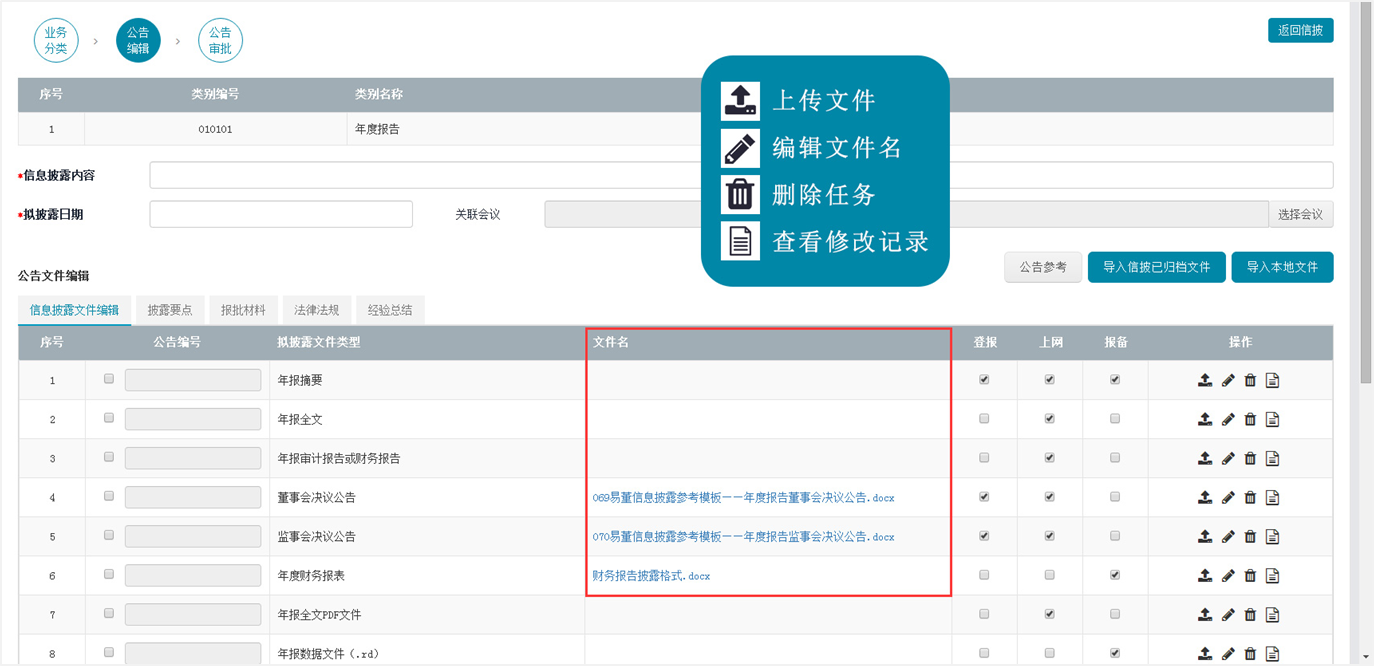Edit file name of 董事会决议公告
The image size is (1374, 666).
click(1228, 497)
